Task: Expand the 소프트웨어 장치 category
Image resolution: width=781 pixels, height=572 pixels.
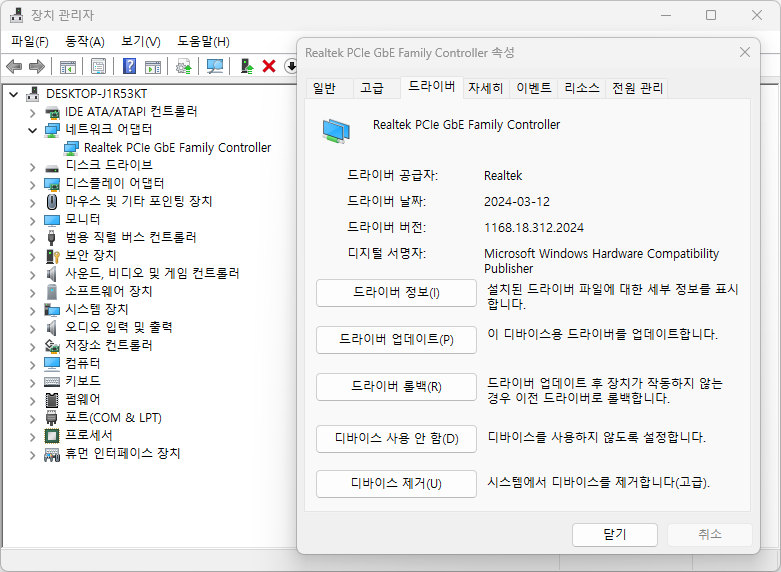Action: click(32, 293)
